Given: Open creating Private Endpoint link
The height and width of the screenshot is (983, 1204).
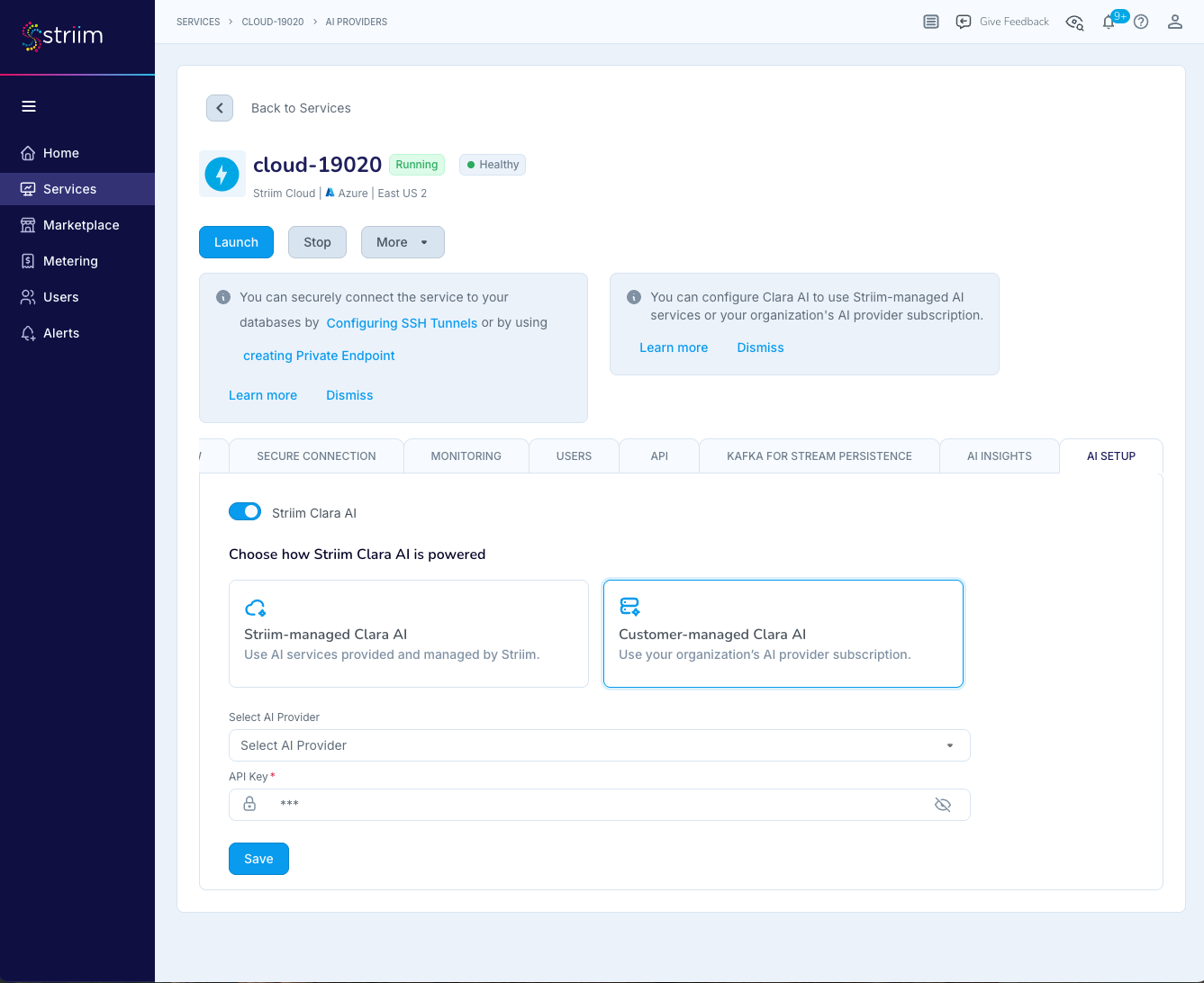Looking at the screenshot, I should click(x=319, y=356).
